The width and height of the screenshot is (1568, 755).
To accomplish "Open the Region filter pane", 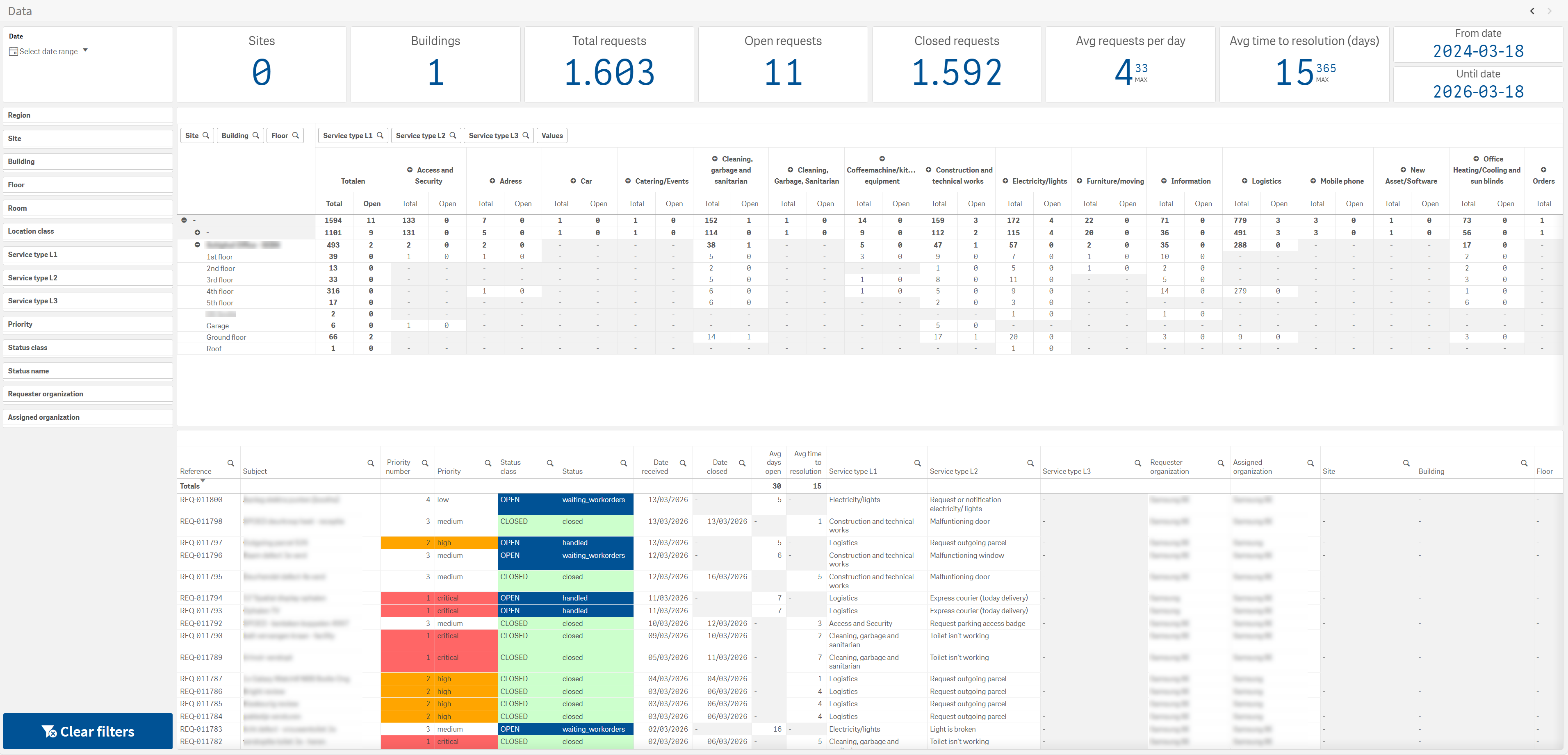I will tap(88, 116).
